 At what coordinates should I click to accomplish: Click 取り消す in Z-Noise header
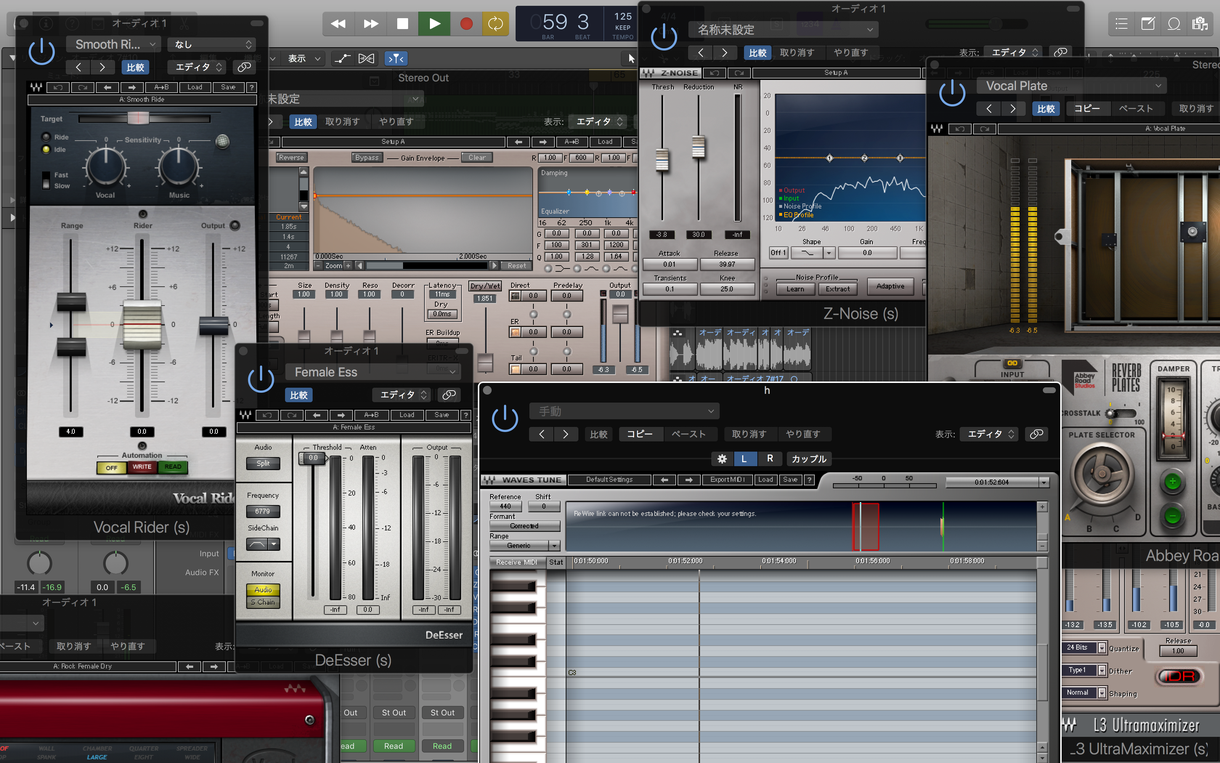pos(797,52)
